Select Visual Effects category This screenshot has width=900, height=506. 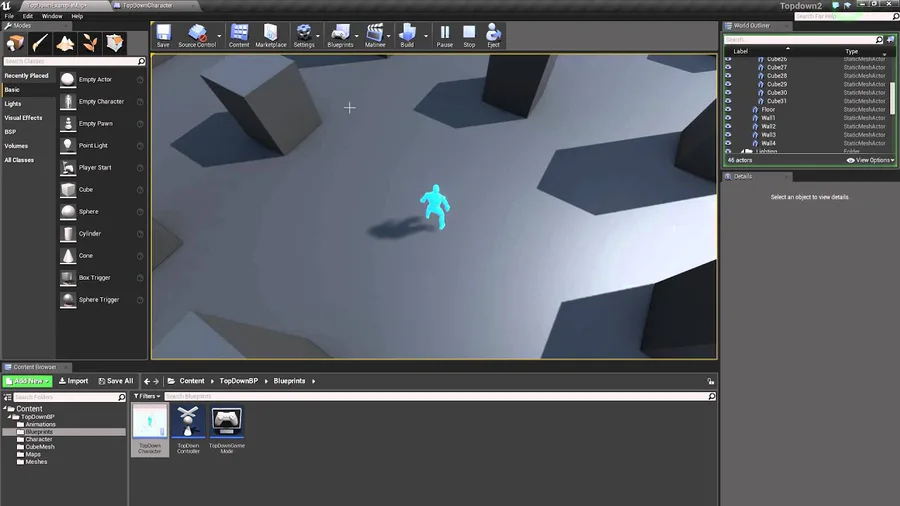(24, 118)
